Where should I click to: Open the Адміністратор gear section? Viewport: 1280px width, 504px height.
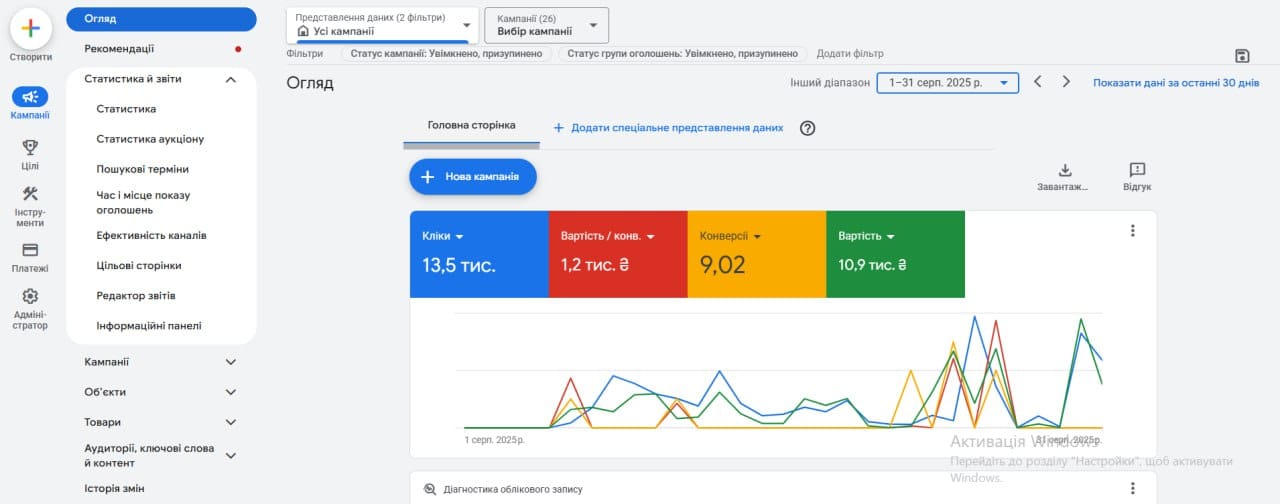(x=30, y=296)
